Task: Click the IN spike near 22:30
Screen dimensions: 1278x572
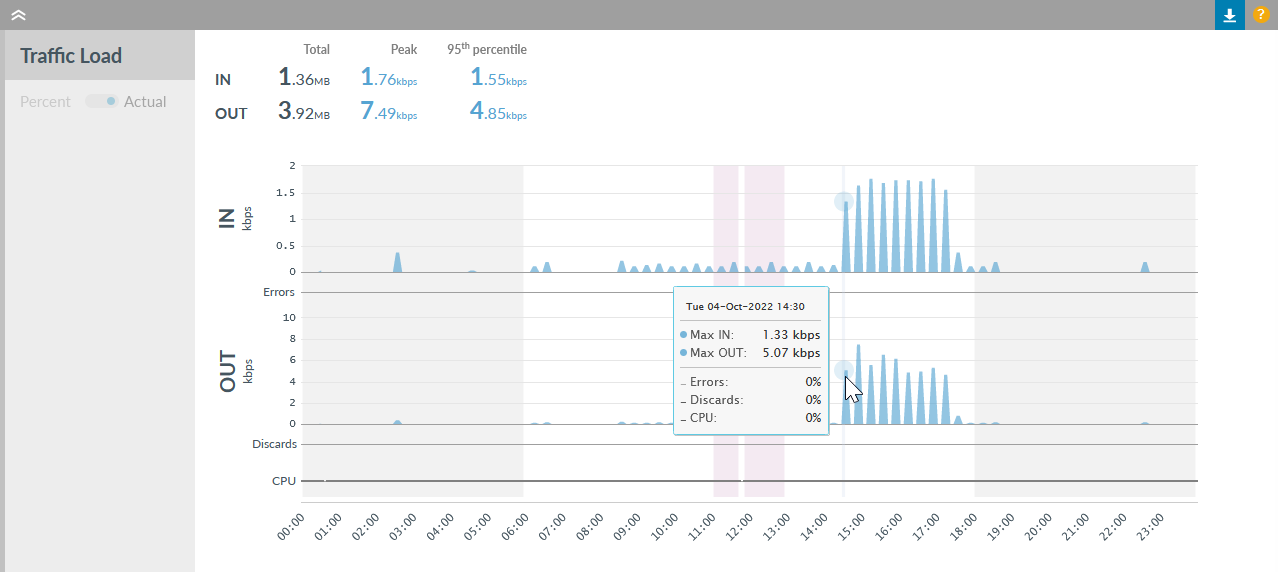Action: [1145, 267]
